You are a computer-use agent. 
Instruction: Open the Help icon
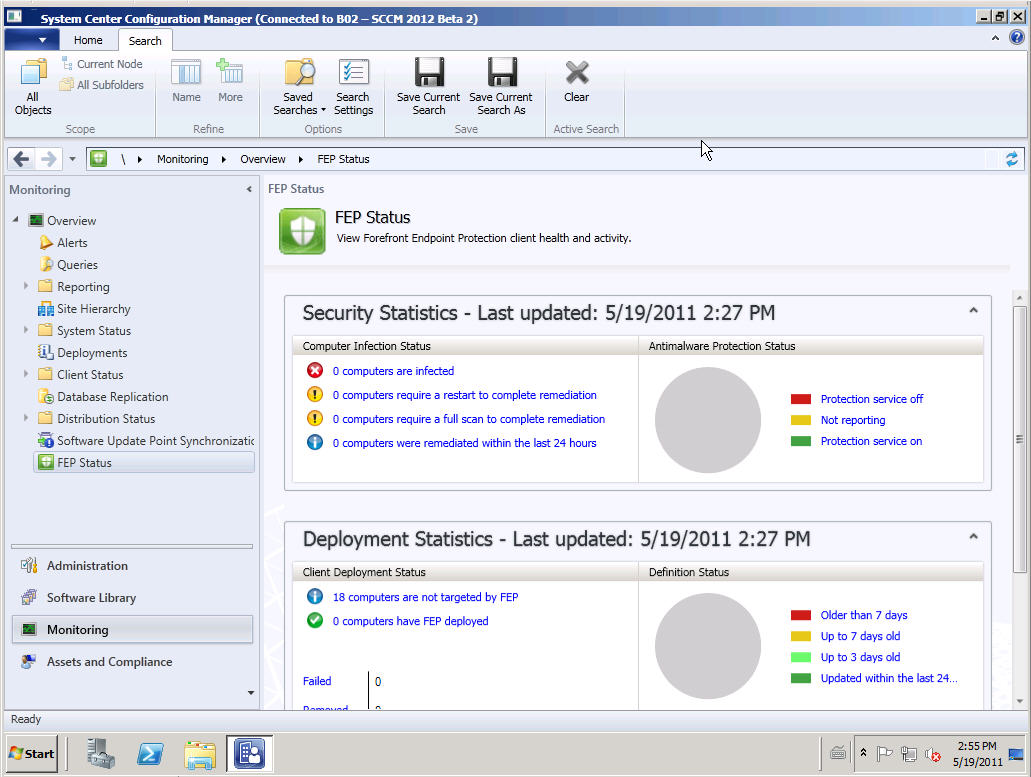tap(1017, 38)
